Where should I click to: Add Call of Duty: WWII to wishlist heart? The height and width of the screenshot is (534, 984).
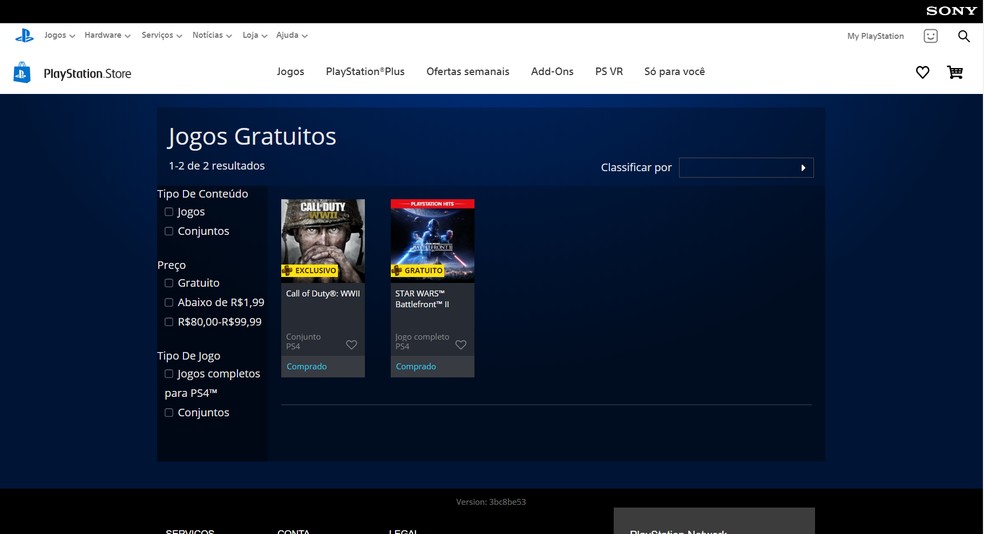point(351,344)
